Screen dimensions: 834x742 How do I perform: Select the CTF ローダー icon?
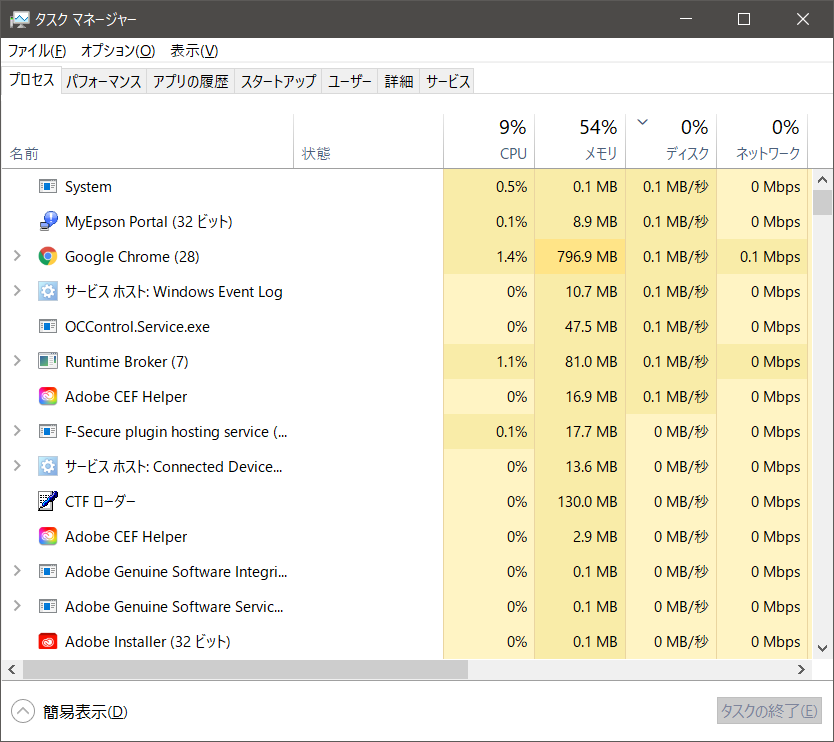pyautogui.click(x=48, y=502)
